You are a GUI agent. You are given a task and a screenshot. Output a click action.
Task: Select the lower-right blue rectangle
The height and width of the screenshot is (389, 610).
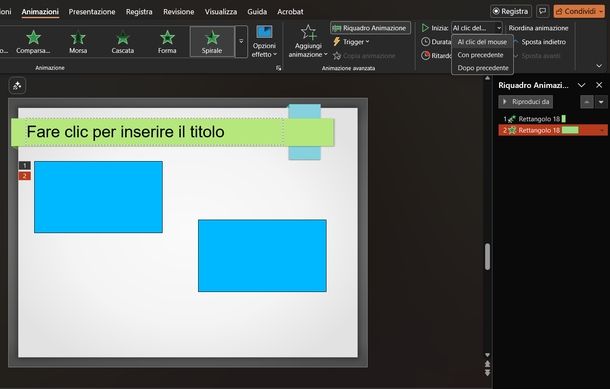point(262,256)
